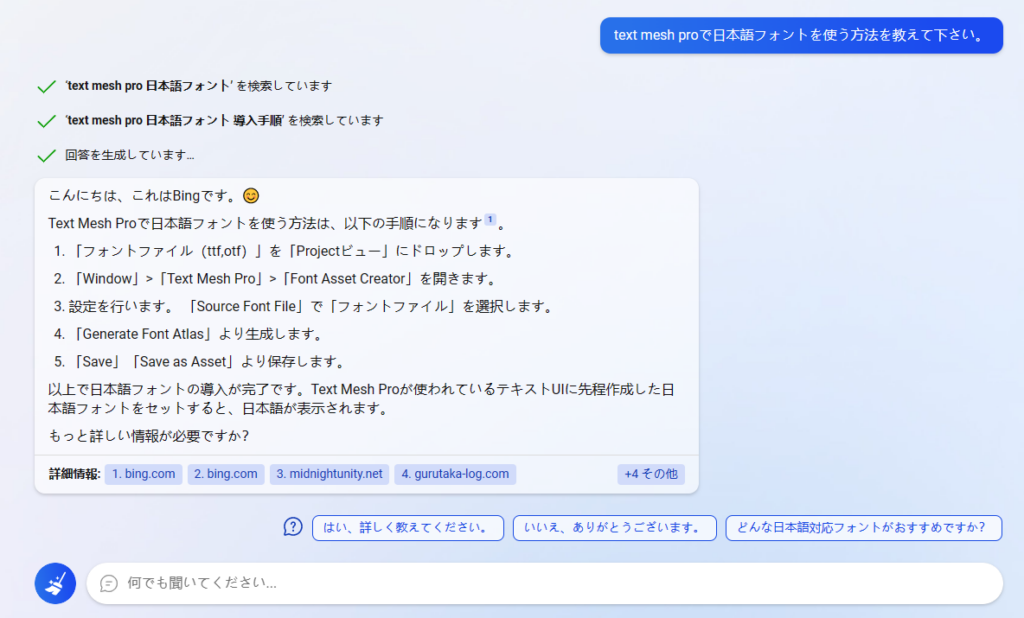Image resolution: width=1024 pixels, height=618 pixels.
Task: Click the first search status 'text mesh pro 日本語フォント'
Action: (x=199, y=86)
